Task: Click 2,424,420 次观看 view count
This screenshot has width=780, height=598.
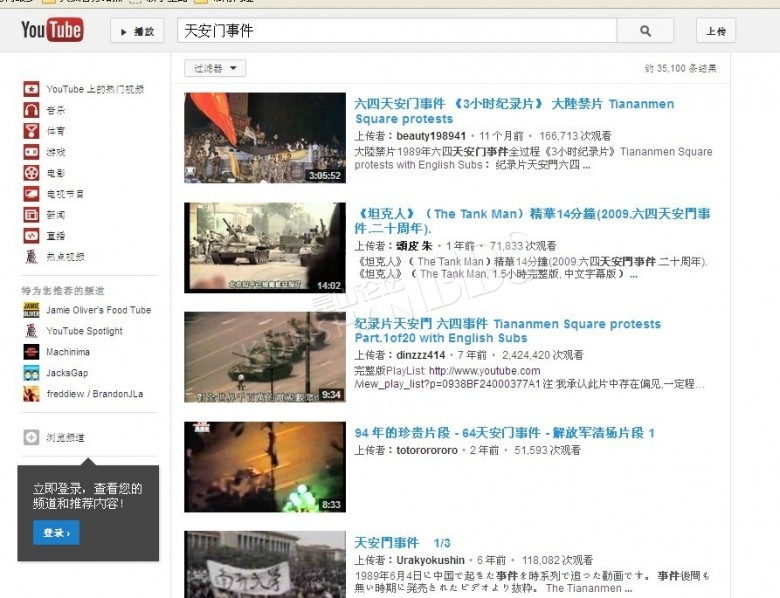Action: pyautogui.click(x=542, y=355)
